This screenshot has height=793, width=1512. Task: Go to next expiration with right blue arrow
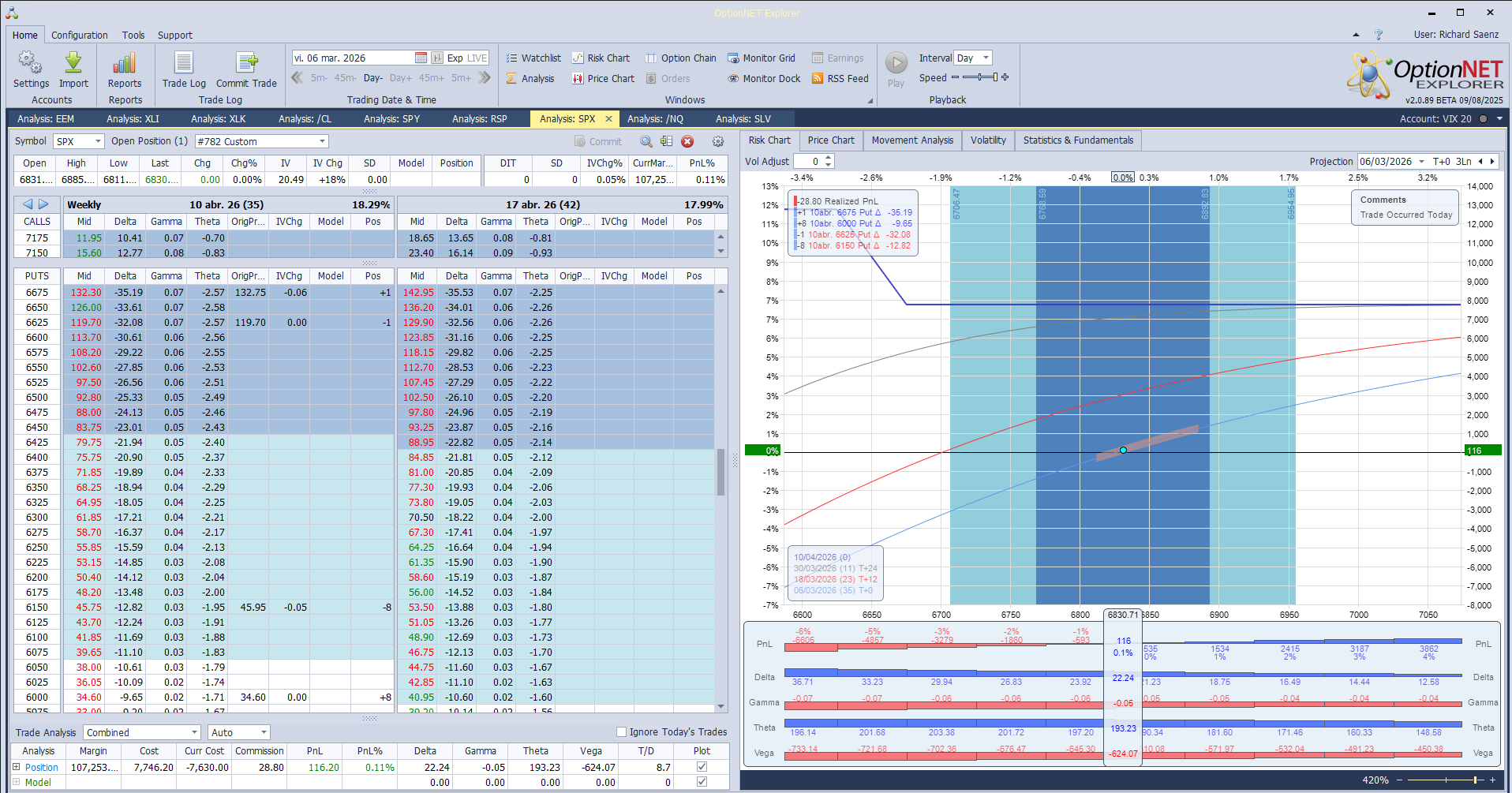tap(43, 204)
